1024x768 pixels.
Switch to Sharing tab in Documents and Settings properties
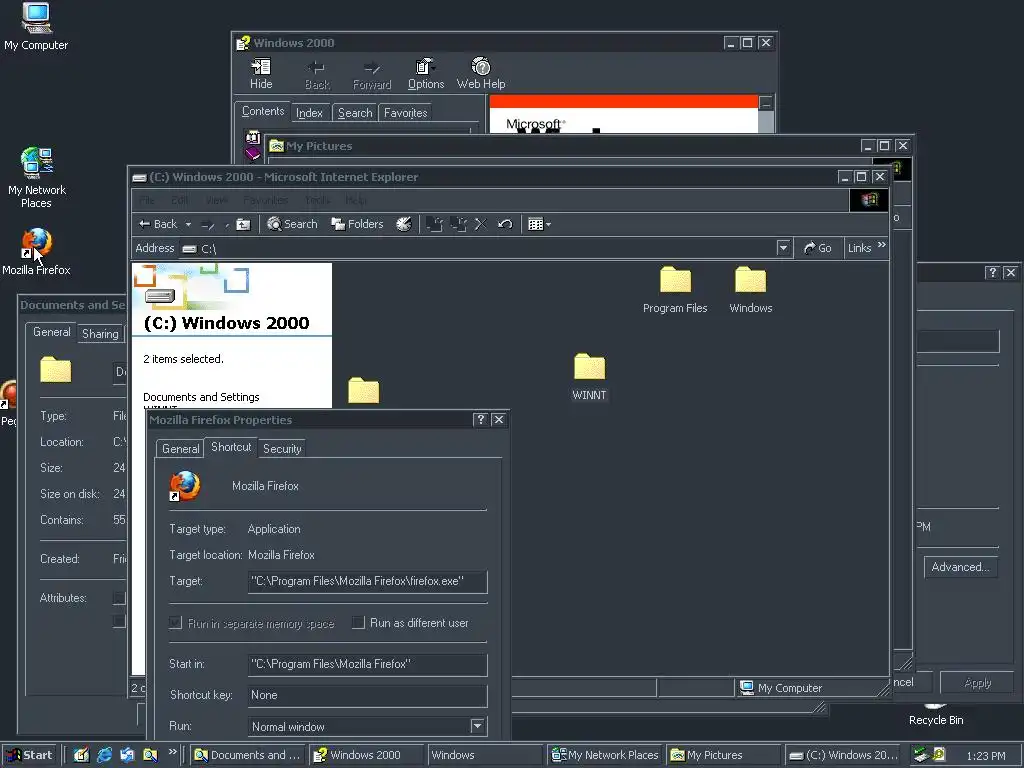point(100,334)
